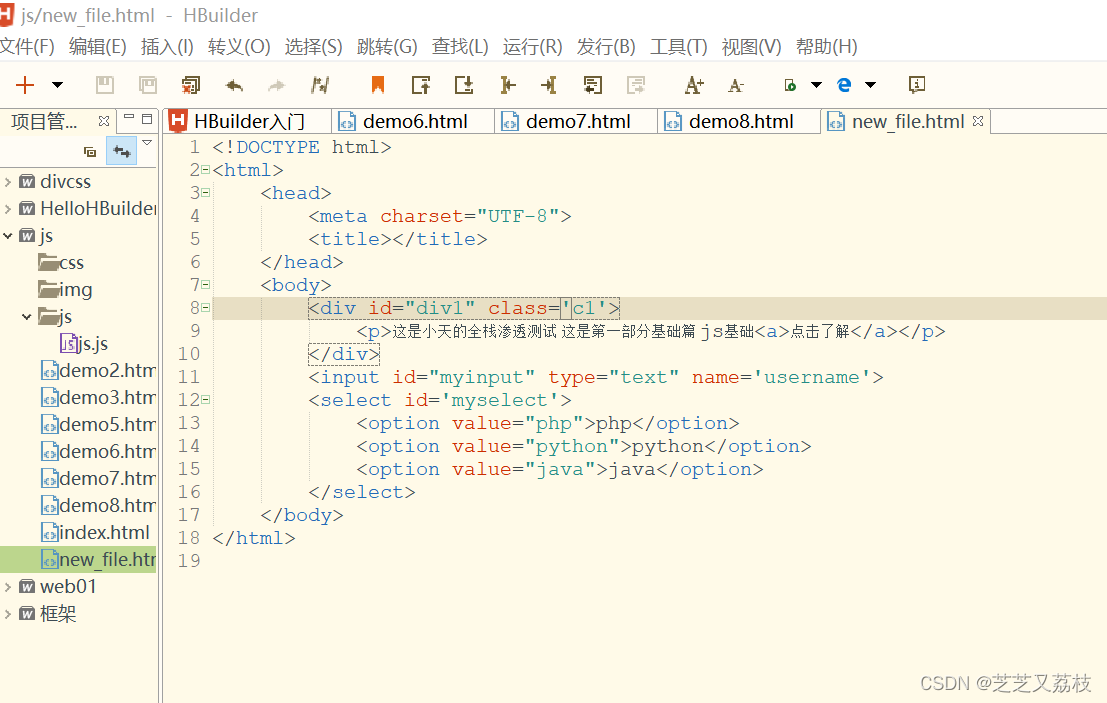Close the new_file.html editor tab
Image resolution: width=1107 pixels, height=703 pixels.
(978, 121)
